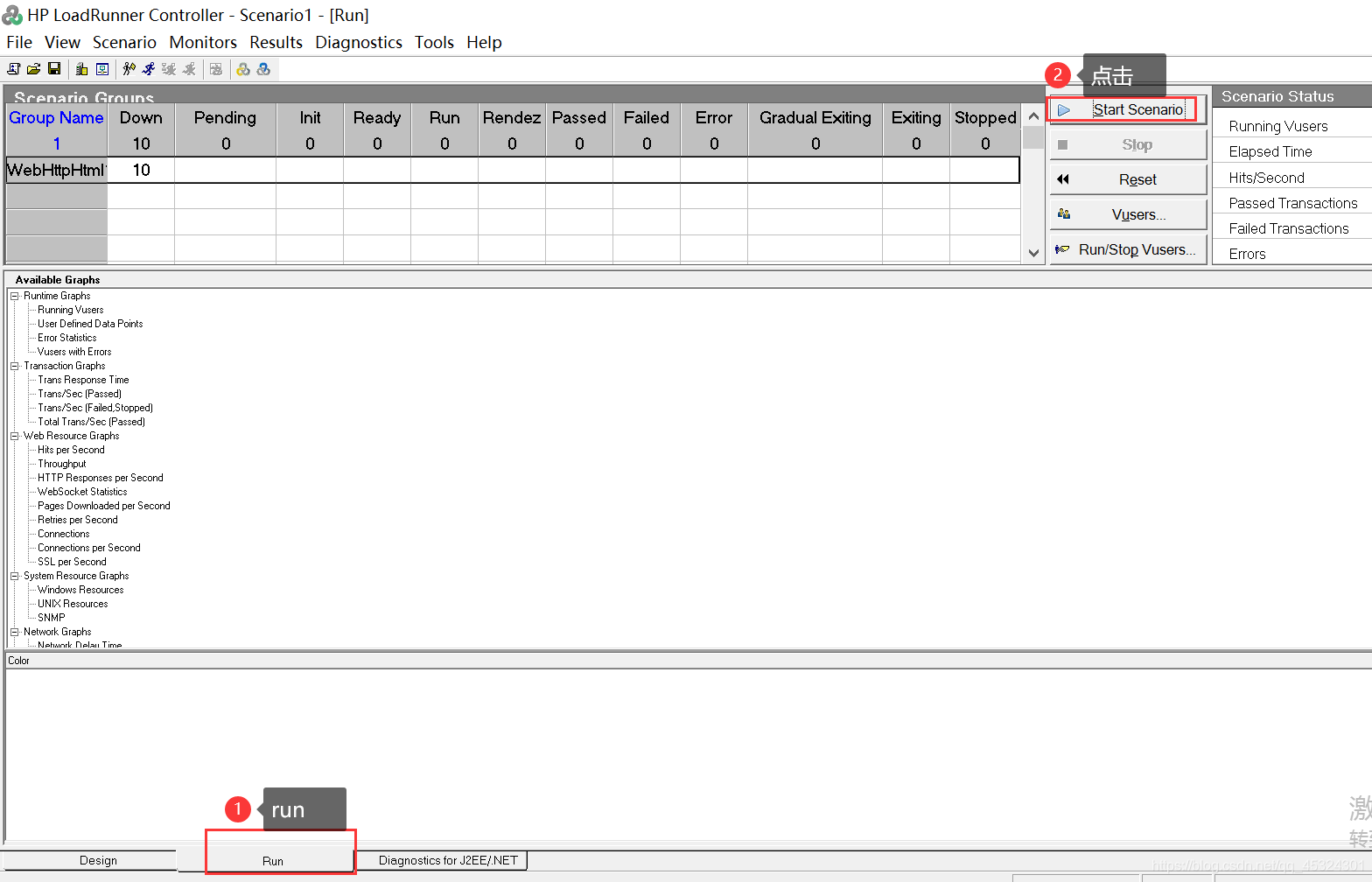Image resolution: width=1372 pixels, height=882 pixels.
Task: Select Windows Resources graph
Action: click(80, 590)
